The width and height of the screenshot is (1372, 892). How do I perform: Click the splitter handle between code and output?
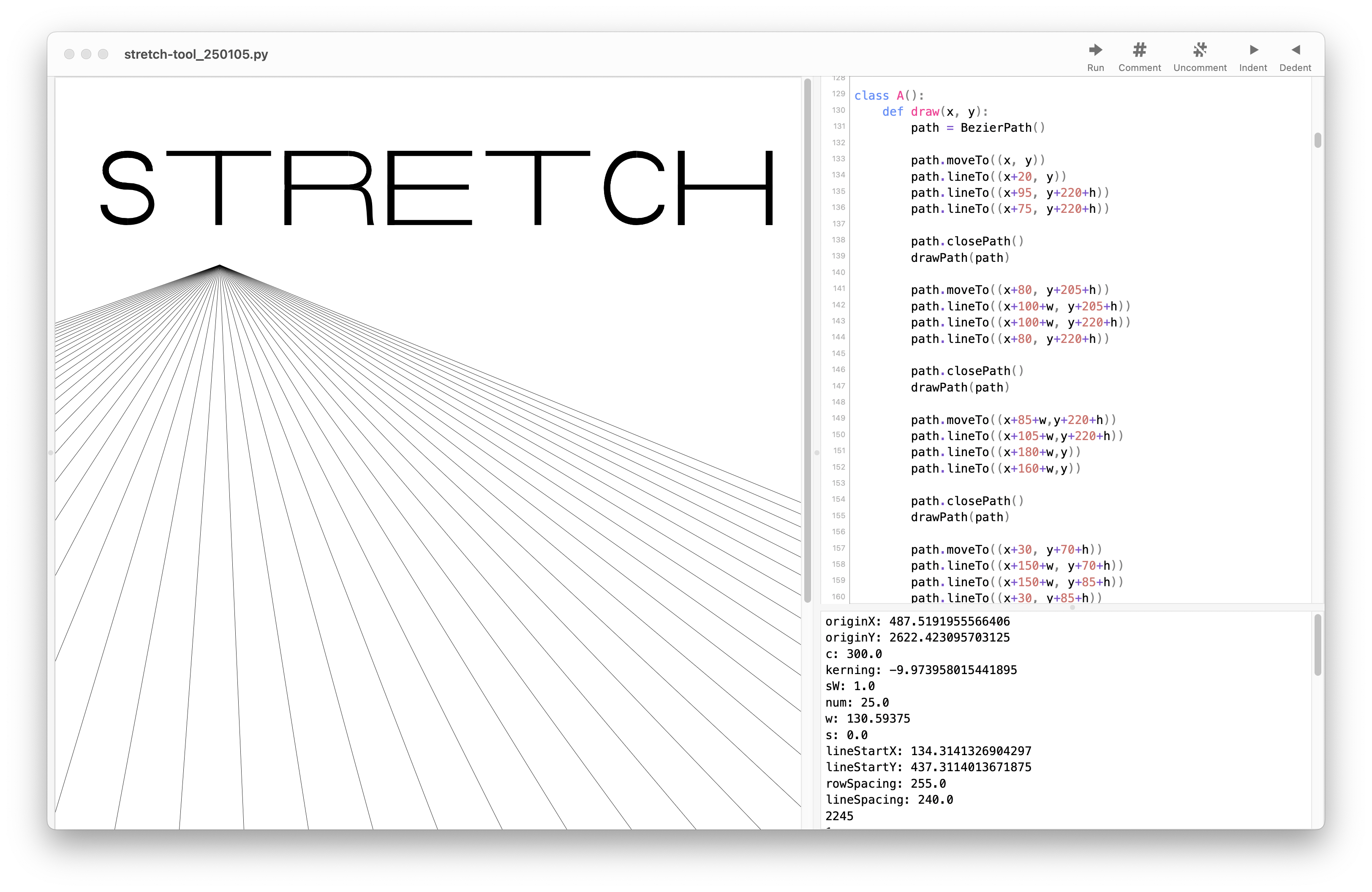1072,607
